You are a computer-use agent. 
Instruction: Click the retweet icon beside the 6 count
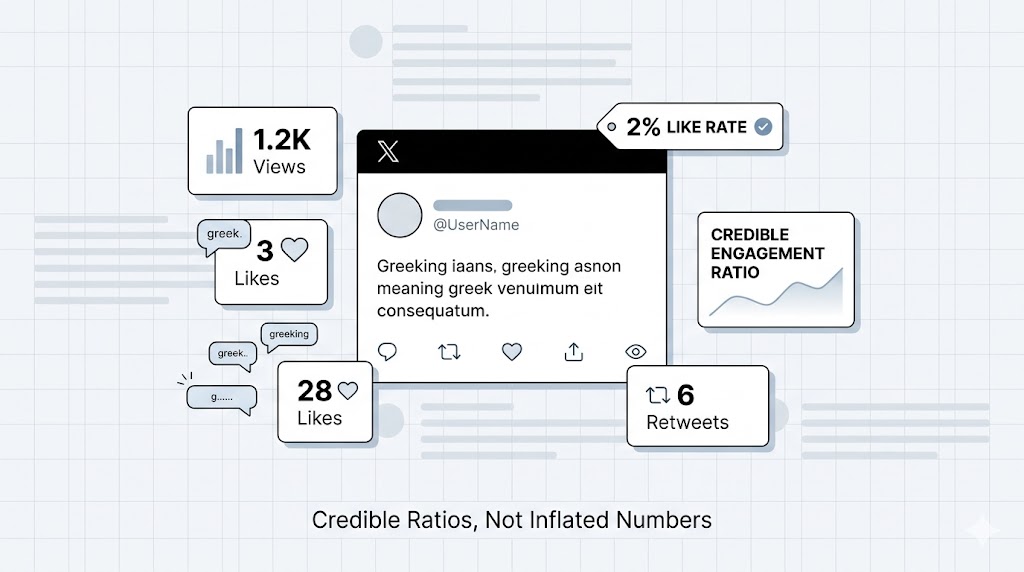[658, 395]
